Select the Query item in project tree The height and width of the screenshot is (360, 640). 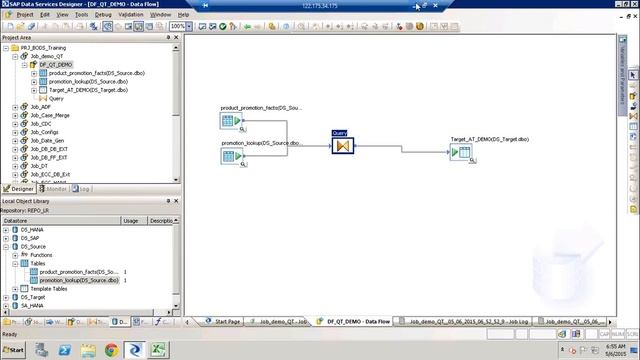(x=56, y=99)
